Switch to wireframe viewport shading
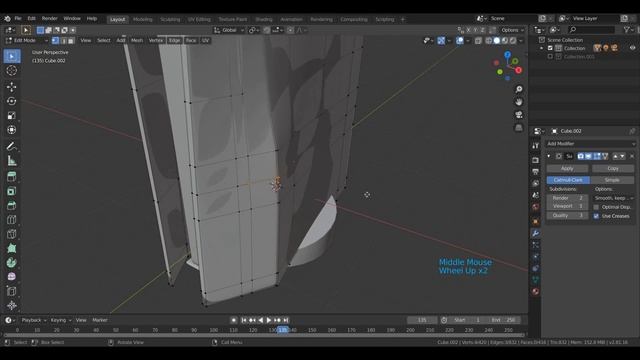 tap(489, 40)
